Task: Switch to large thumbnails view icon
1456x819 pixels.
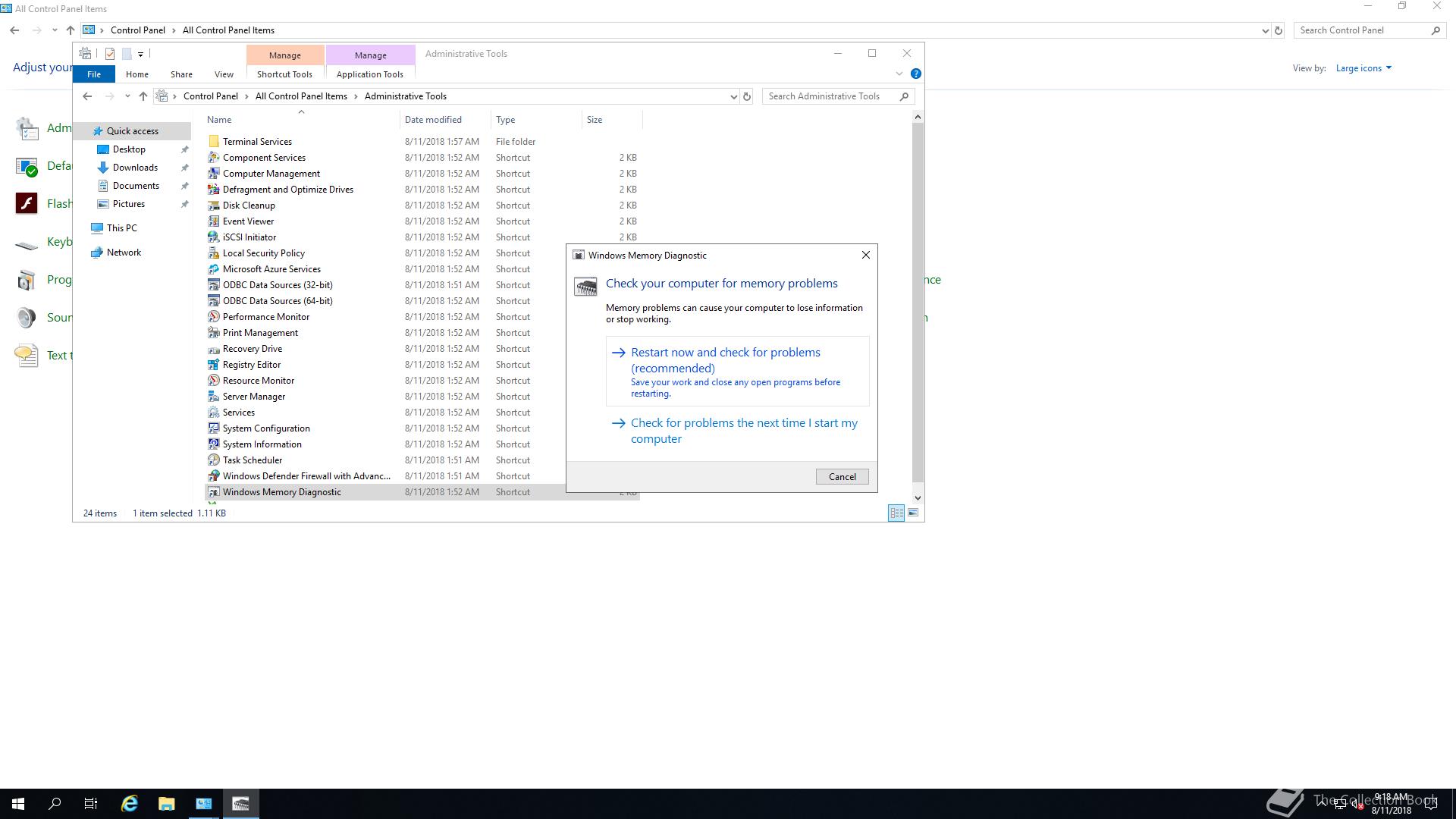Action: pyautogui.click(x=913, y=513)
